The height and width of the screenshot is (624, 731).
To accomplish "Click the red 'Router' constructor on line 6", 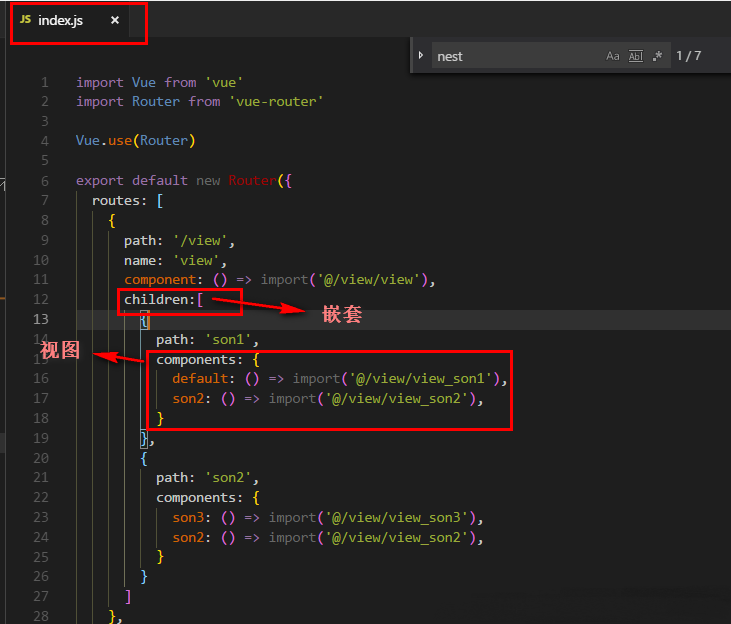I will [x=253, y=180].
